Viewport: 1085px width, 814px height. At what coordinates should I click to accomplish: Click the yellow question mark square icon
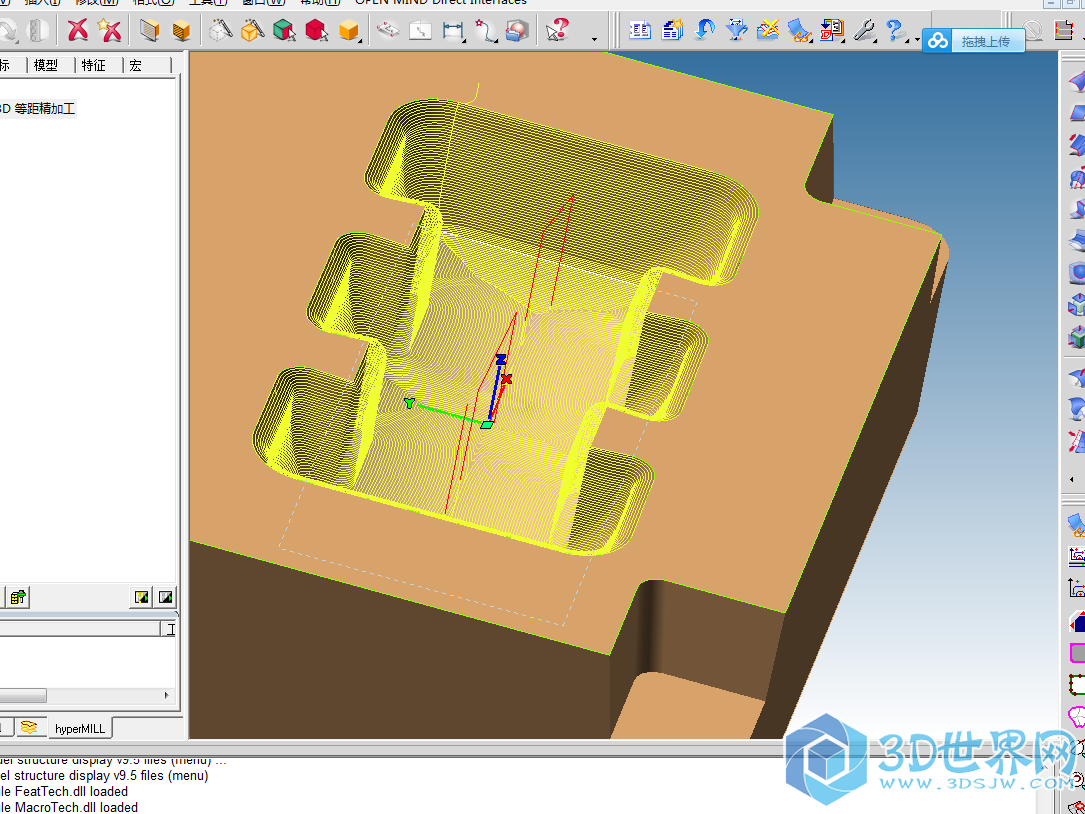tap(141, 597)
